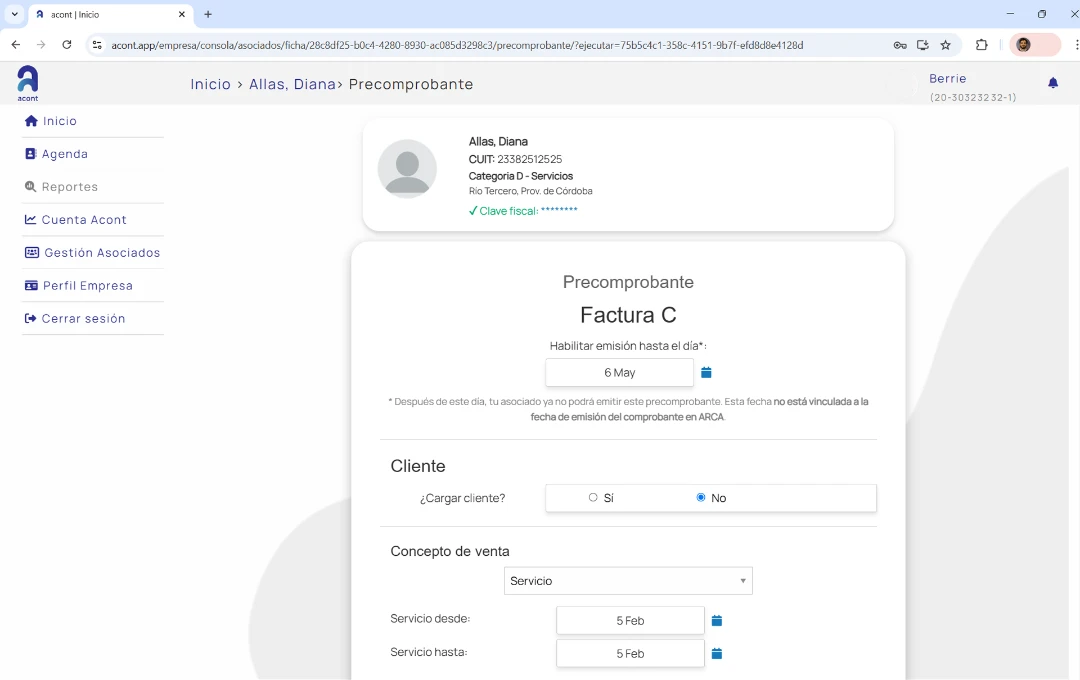This screenshot has height=680, width=1080.
Task: Select the No radio for ¿Cargar cliente?
Action: pyautogui.click(x=701, y=497)
